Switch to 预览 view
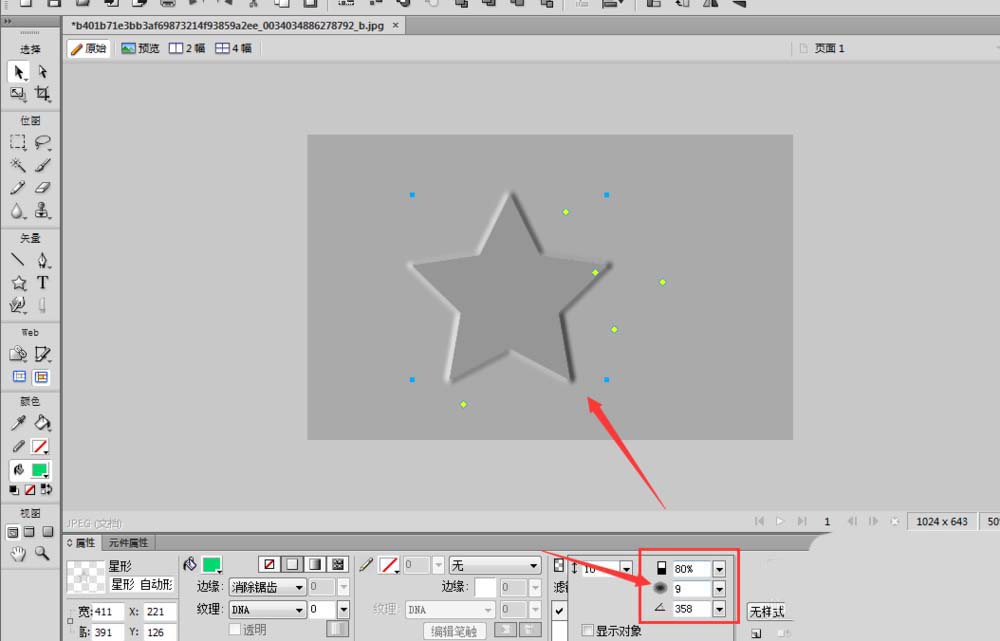Image resolution: width=1000 pixels, height=641 pixels. pyautogui.click(x=140, y=48)
